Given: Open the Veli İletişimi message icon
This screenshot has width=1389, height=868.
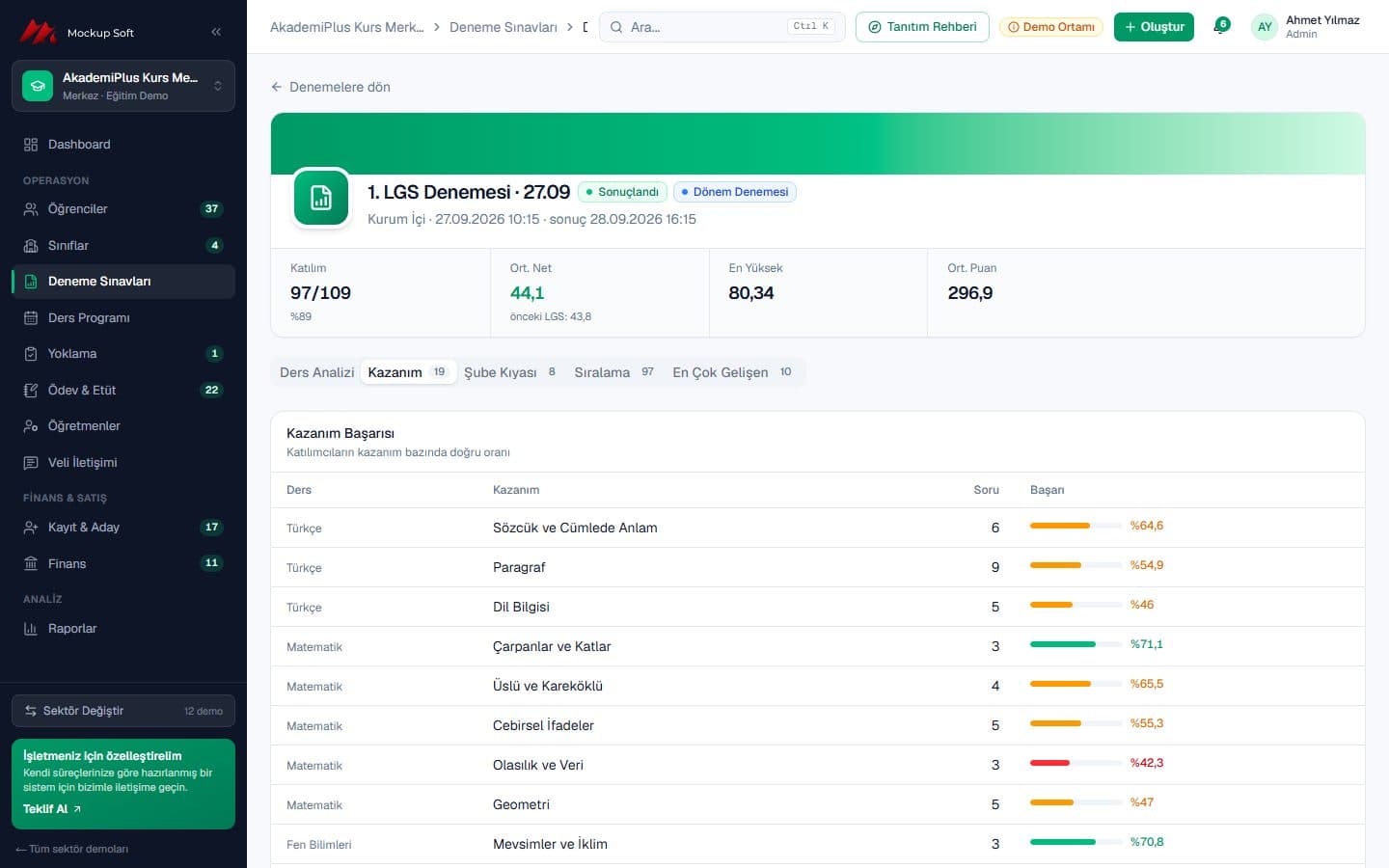Looking at the screenshot, I should click(31, 463).
